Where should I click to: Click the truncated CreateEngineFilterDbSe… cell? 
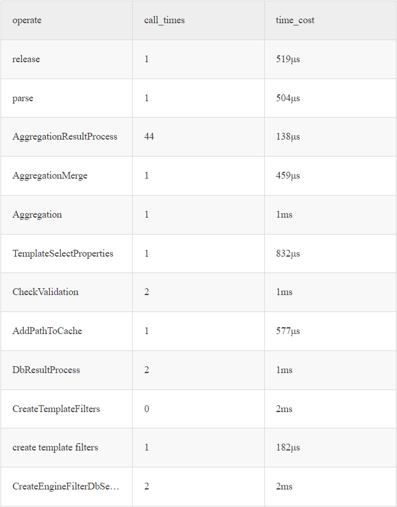(66, 486)
